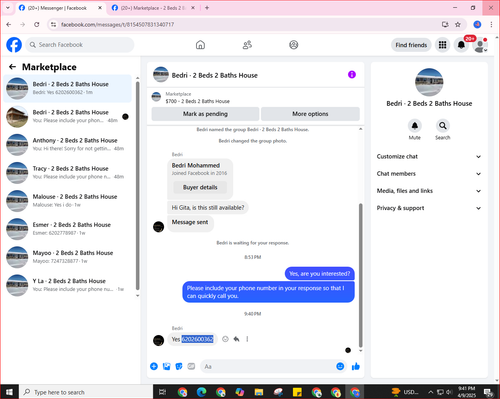Open a new browser tab
The height and width of the screenshot is (399, 500).
(207, 8)
